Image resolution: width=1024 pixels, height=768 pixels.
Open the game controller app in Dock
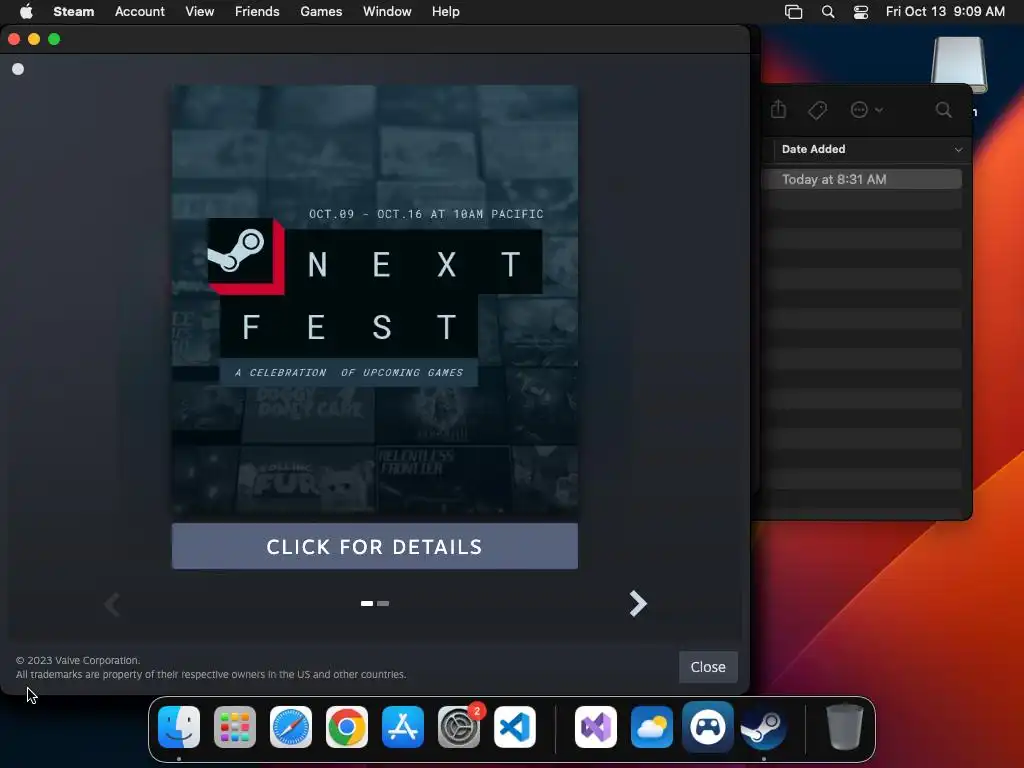point(708,727)
